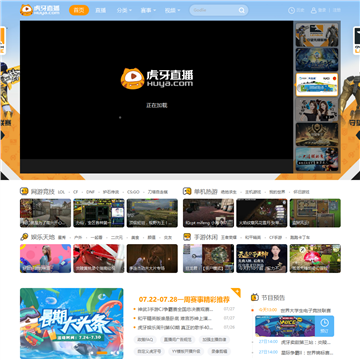Open the 二次元 category link
Image resolution: width=360 pixels, height=360 pixels.
pyautogui.click(x=117, y=238)
